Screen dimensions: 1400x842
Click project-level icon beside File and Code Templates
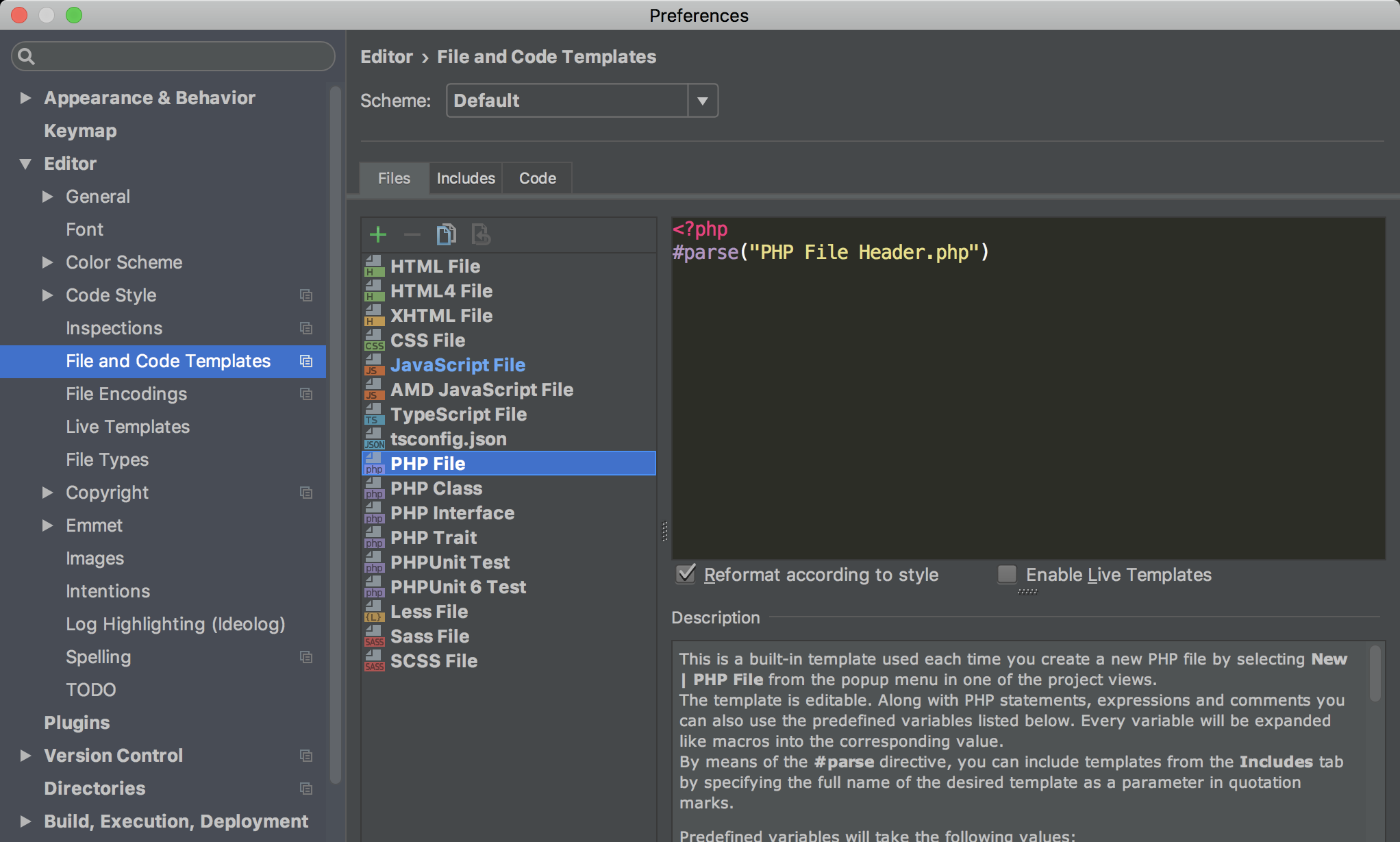pos(306,361)
